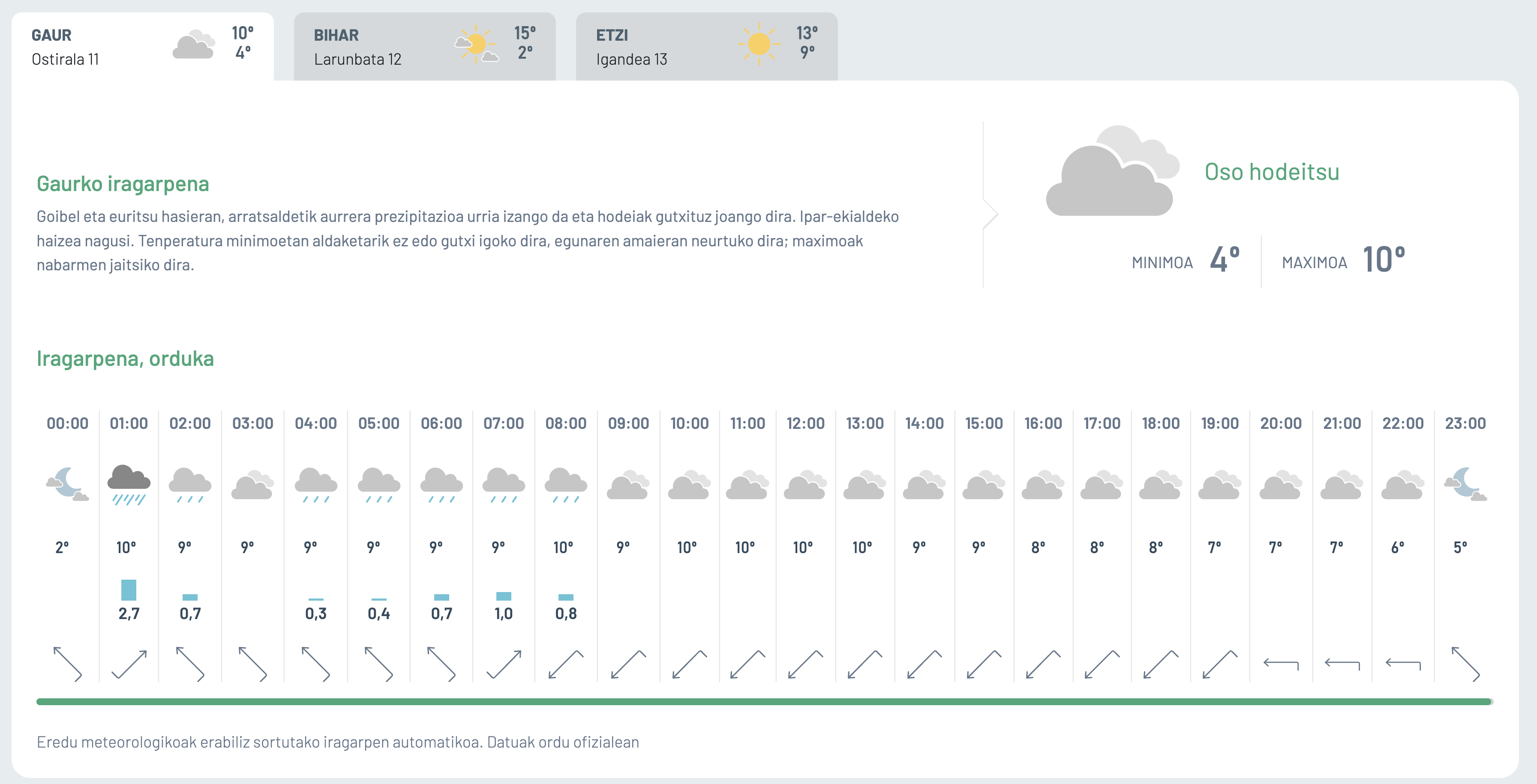
Task: Click the 2° temperature at 00:00
Action: [x=62, y=548]
